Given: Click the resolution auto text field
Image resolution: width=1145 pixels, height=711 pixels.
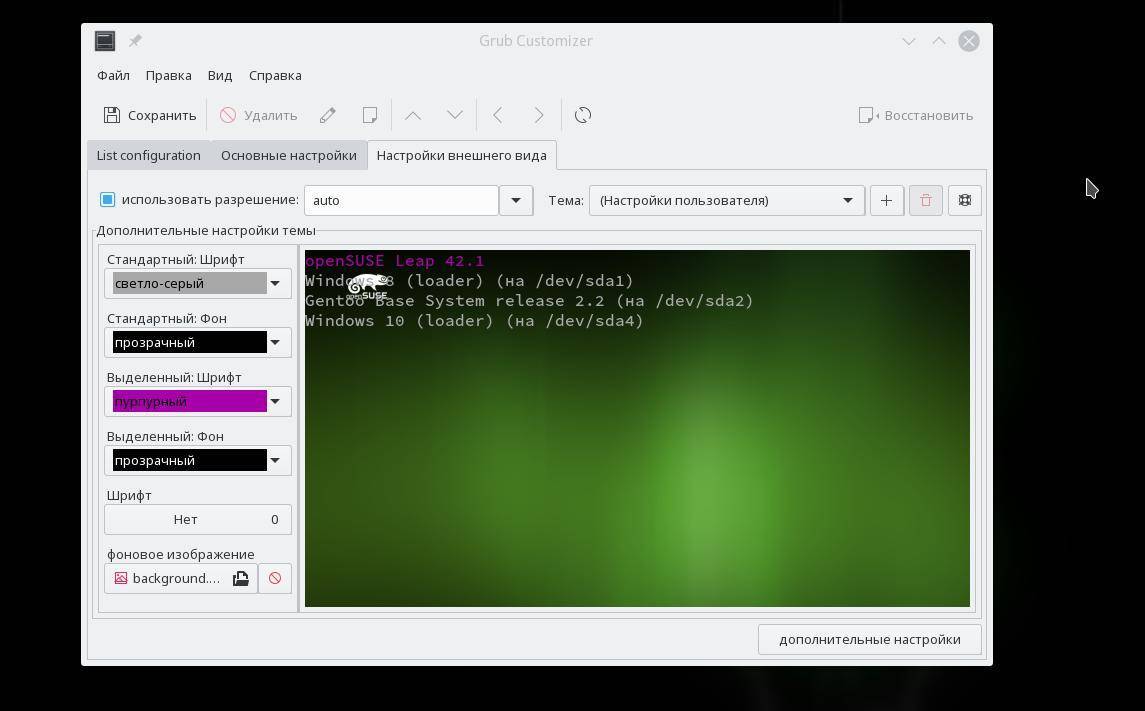Looking at the screenshot, I should click(400, 200).
